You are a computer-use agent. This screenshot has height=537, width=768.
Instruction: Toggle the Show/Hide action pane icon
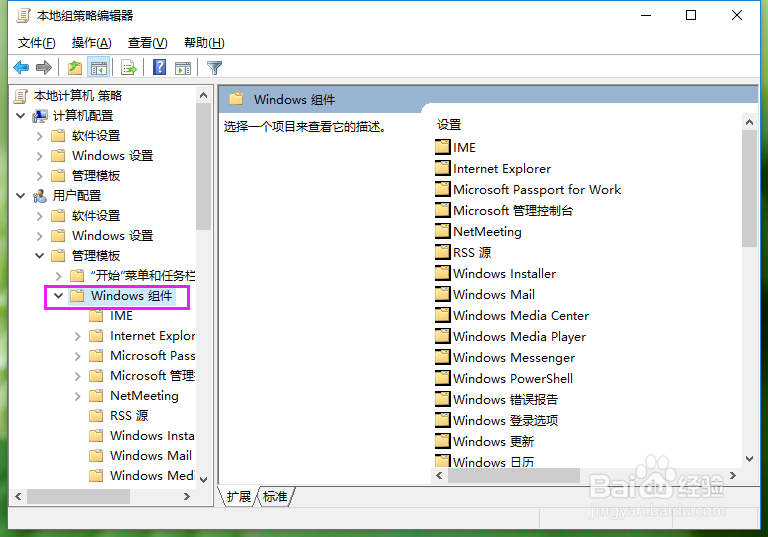click(x=183, y=68)
